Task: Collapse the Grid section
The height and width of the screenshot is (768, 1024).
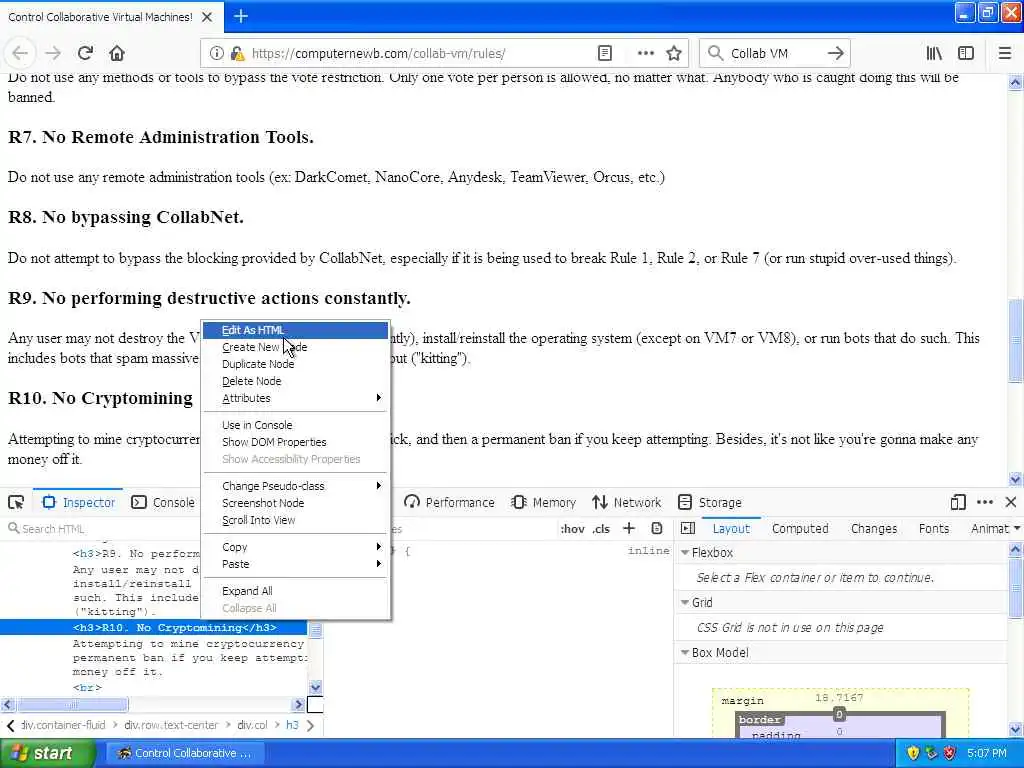Action: pos(685,602)
